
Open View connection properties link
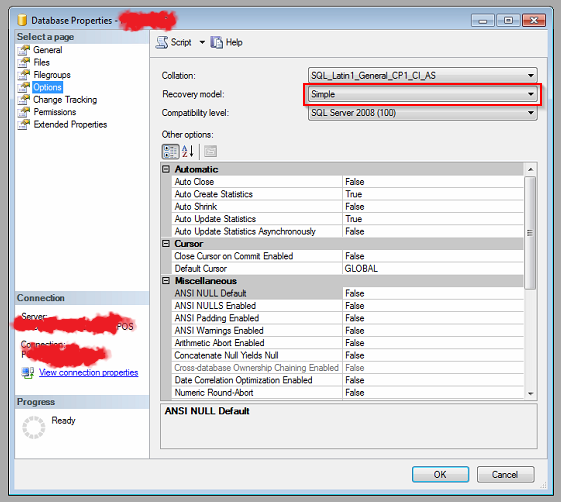point(88,372)
